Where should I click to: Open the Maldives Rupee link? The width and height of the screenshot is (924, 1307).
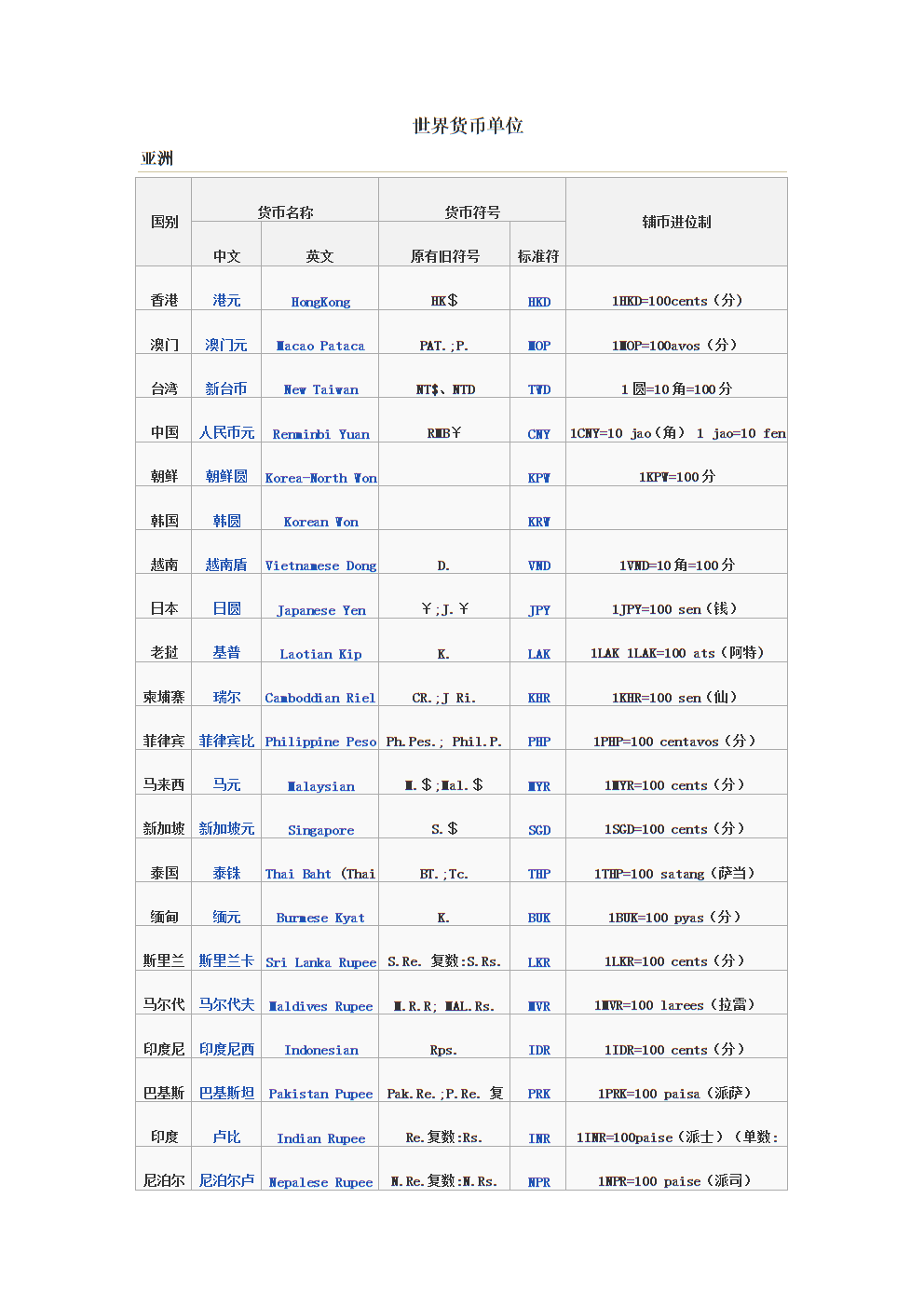coord(320,1006)
